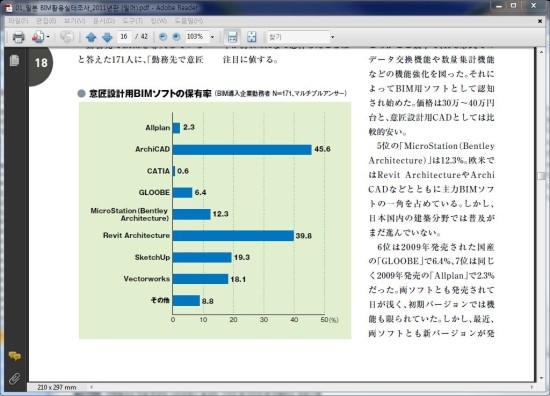Expand the 103% zoom level dropdown
Image resolution: width=550 pixels, height=396 pixels.
[212, 37]
